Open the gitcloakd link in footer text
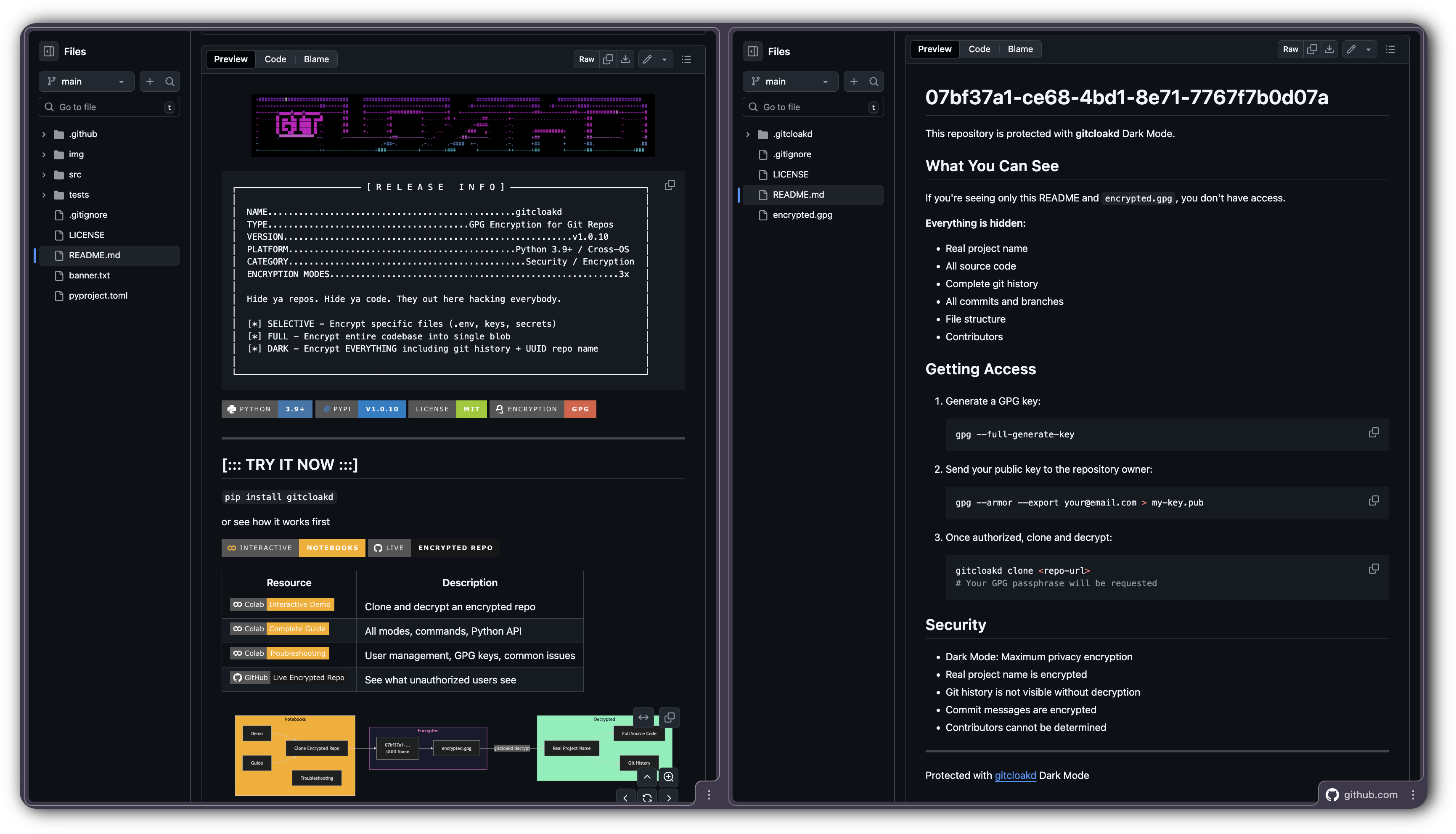Viewport: 1456px width, 834px height. point(1015,776)
